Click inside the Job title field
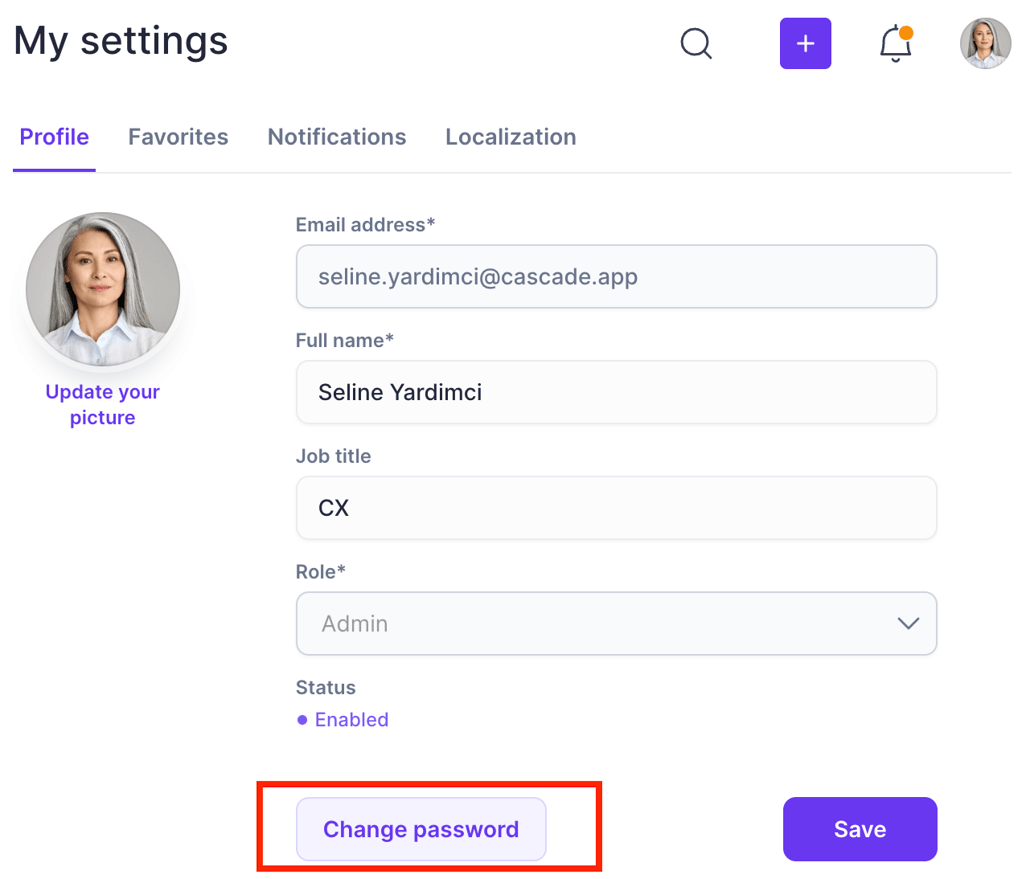This screenshot has width=1026, height=879. 616,507
